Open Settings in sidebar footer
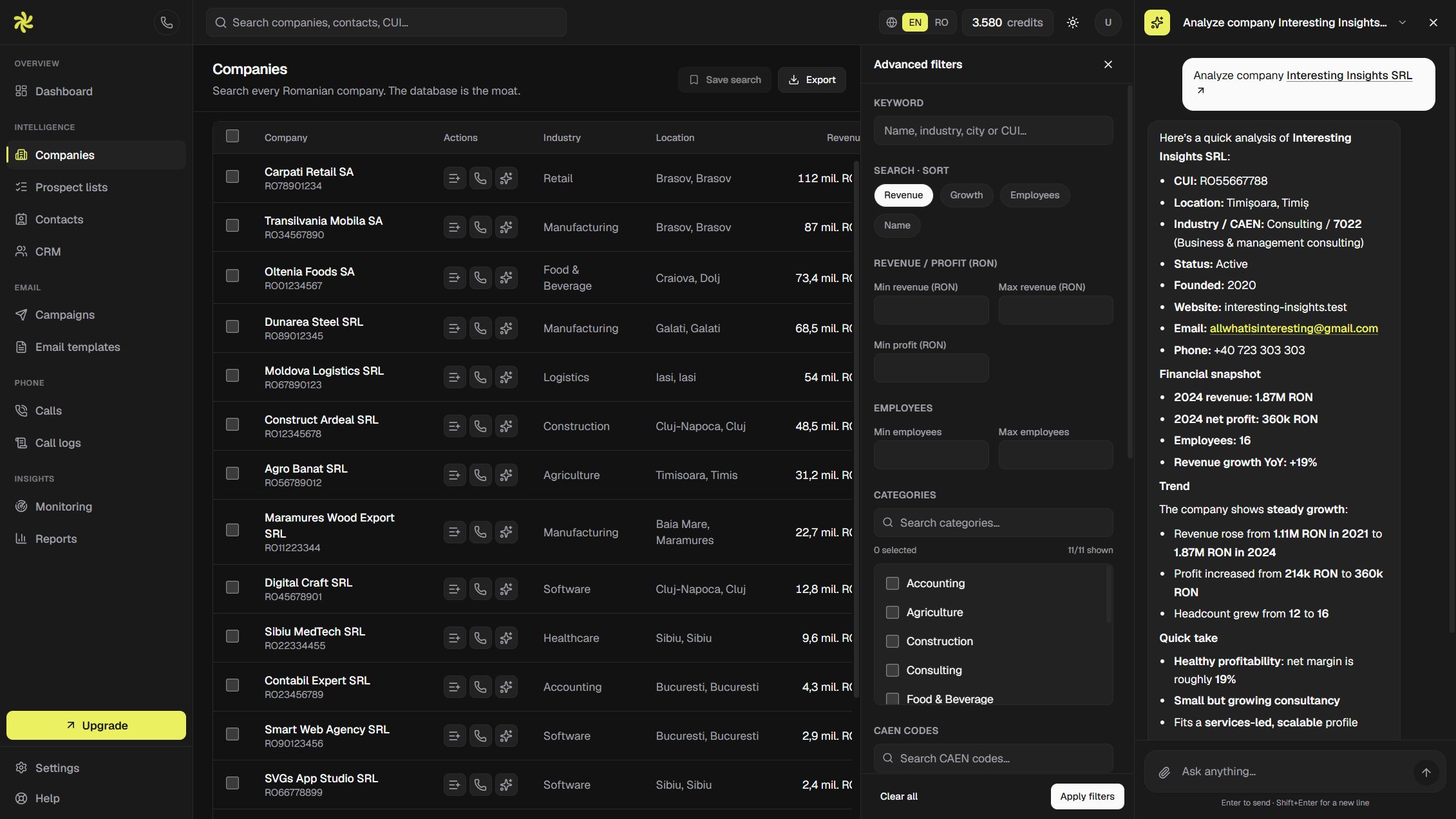This screenshot has height=819, width=1456. tap(96, 768)
